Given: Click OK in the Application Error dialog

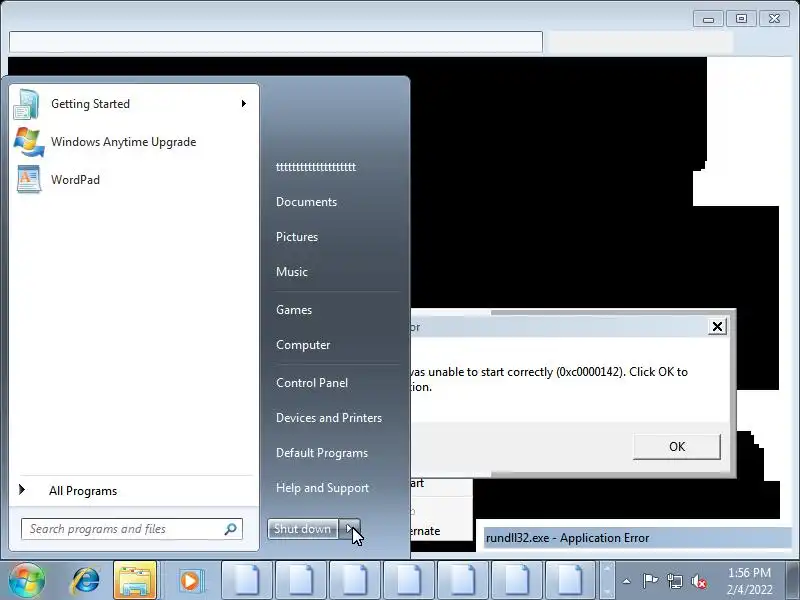Looking at the screenshot, I should click(677, 447).
